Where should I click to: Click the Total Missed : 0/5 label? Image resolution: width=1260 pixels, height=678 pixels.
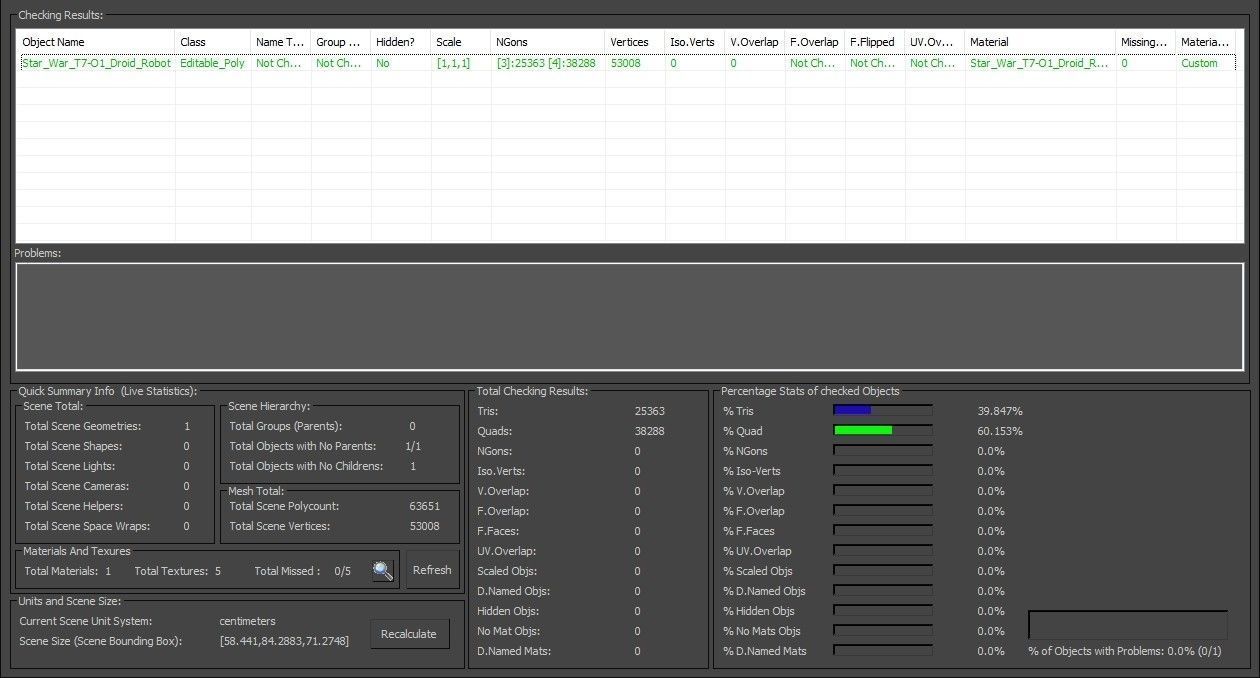click(x=303, y=571)
